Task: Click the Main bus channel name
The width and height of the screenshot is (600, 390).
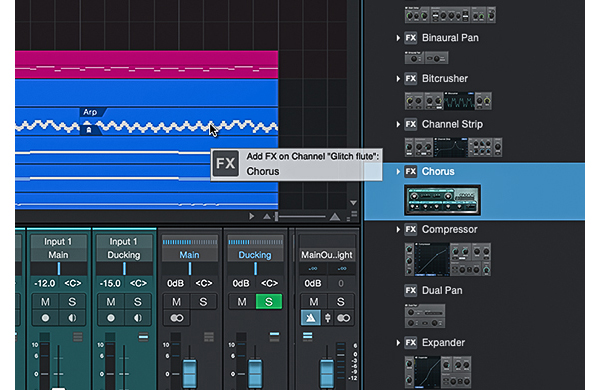Action: [189, 255]
